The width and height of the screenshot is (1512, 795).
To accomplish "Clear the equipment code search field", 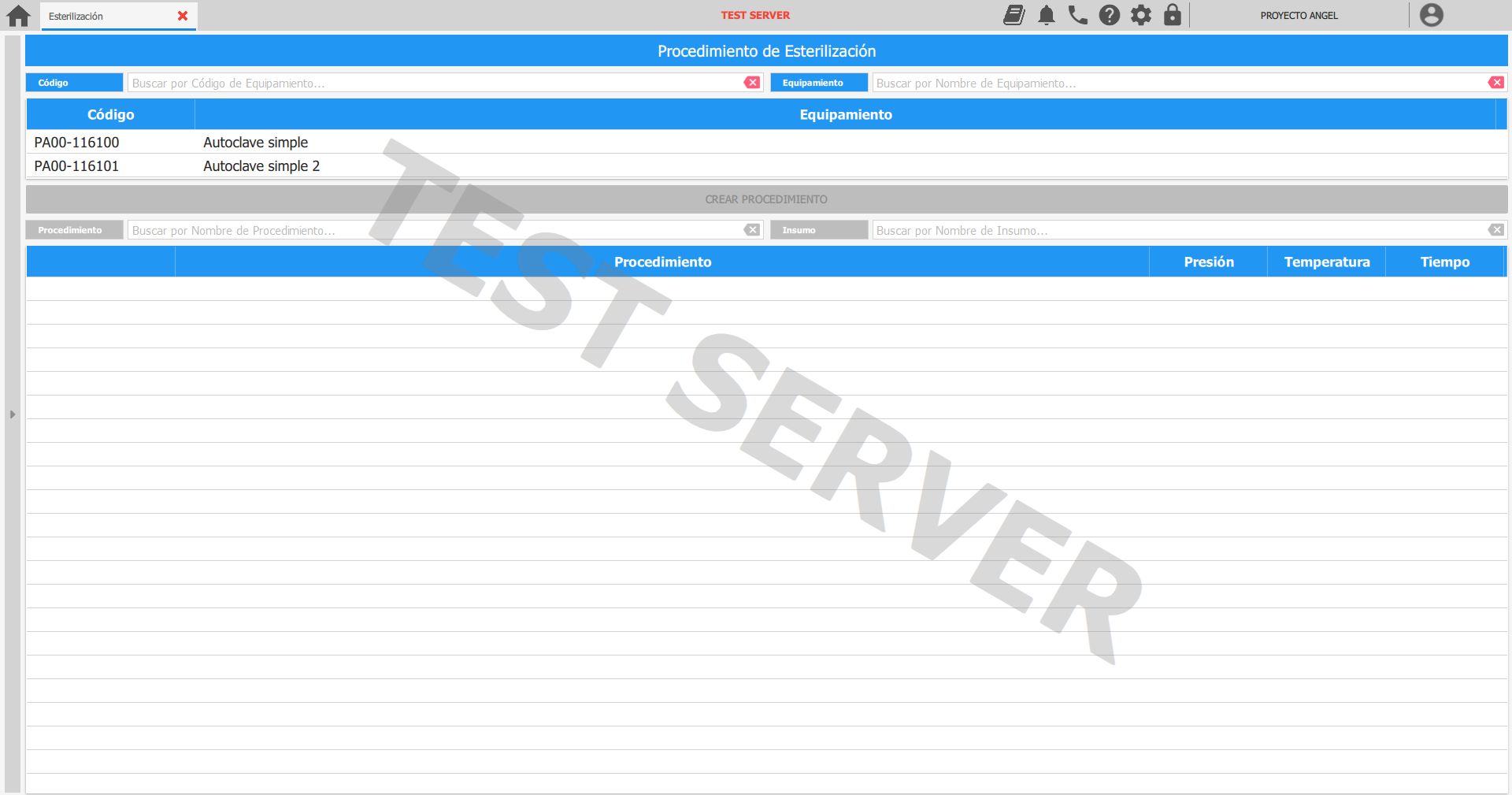I will 752,83.
